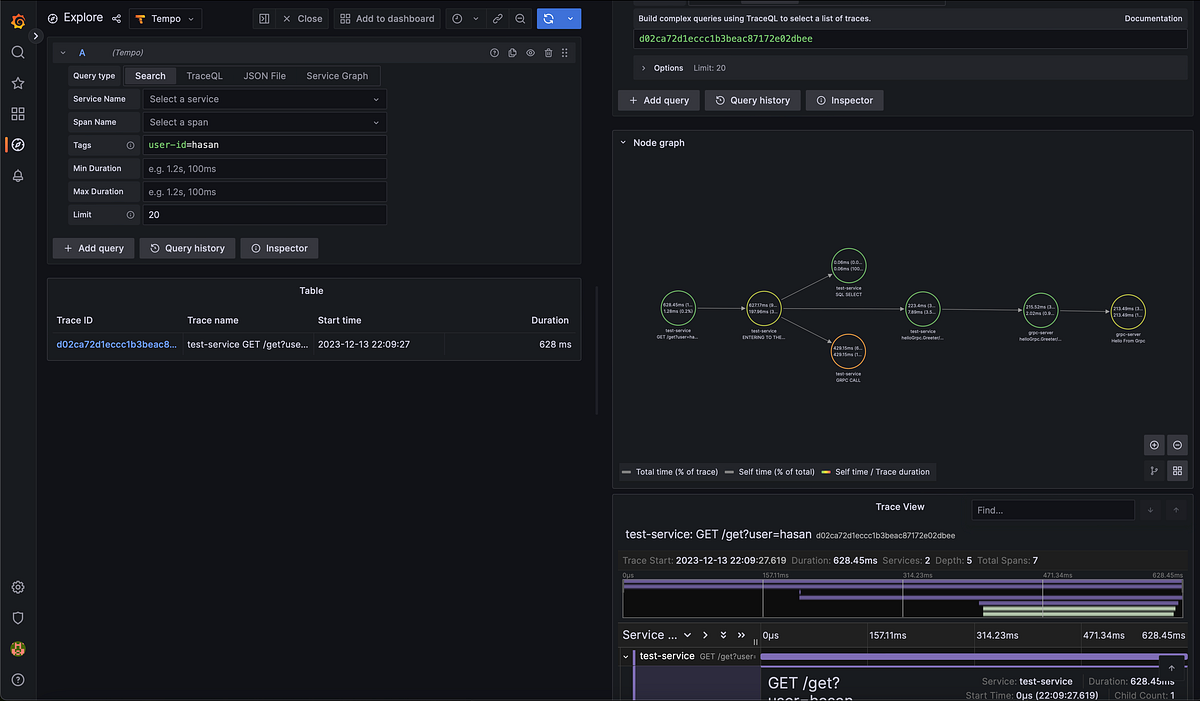Open the 'Select a service' dropdown

point(264,98)
